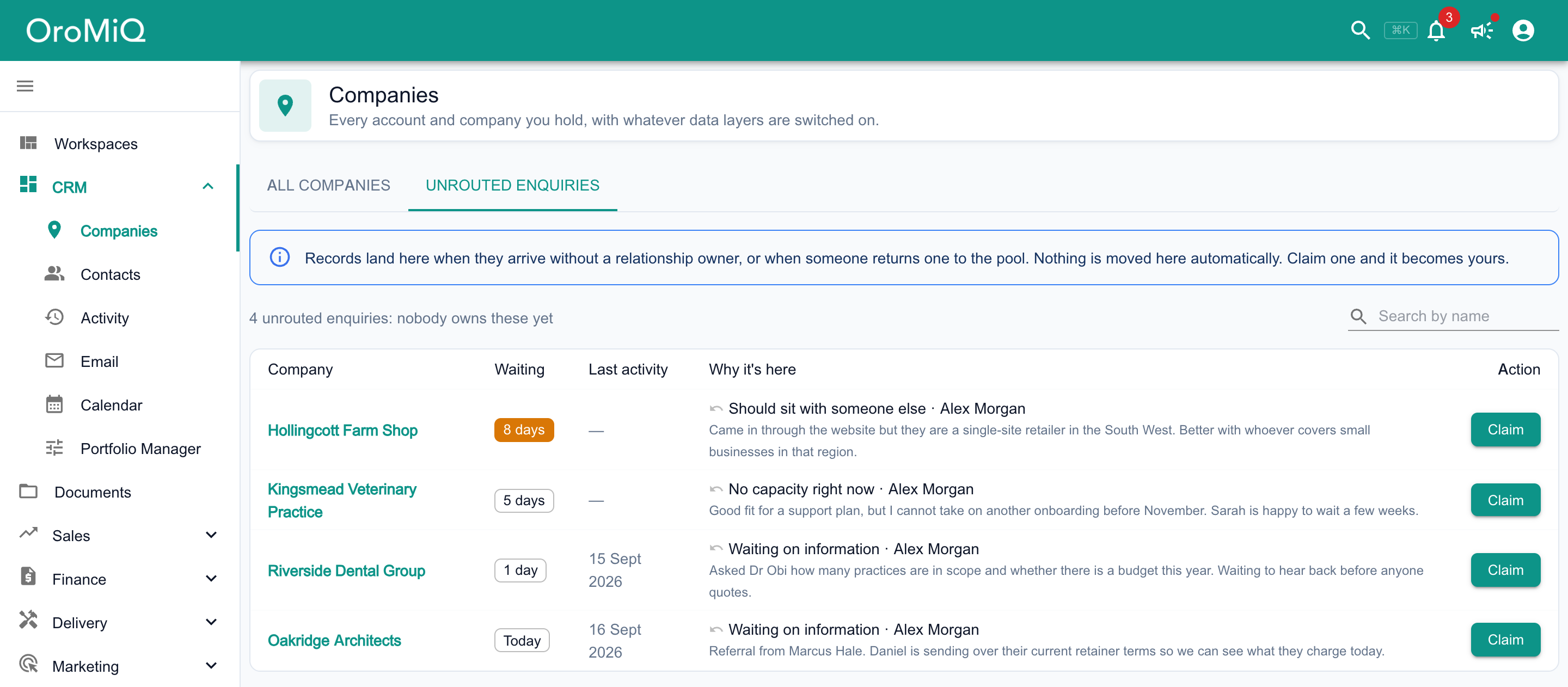Open Contacts in the sidebar
Image resolution: width=1568 pixels, height=687 pixels.
pyautogui.click(x=119, y=274)
